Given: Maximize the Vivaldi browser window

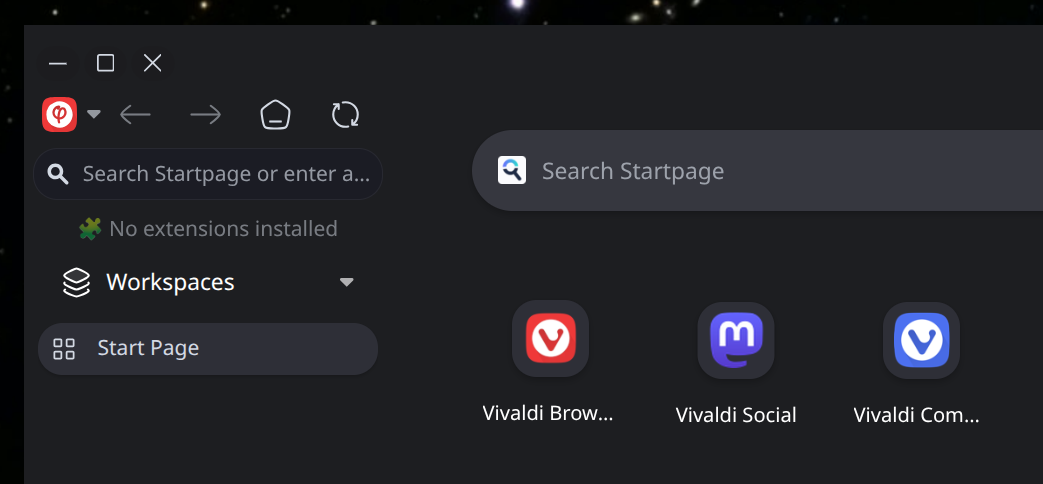Looking at the screenshot, I should (x=105, y=63).
